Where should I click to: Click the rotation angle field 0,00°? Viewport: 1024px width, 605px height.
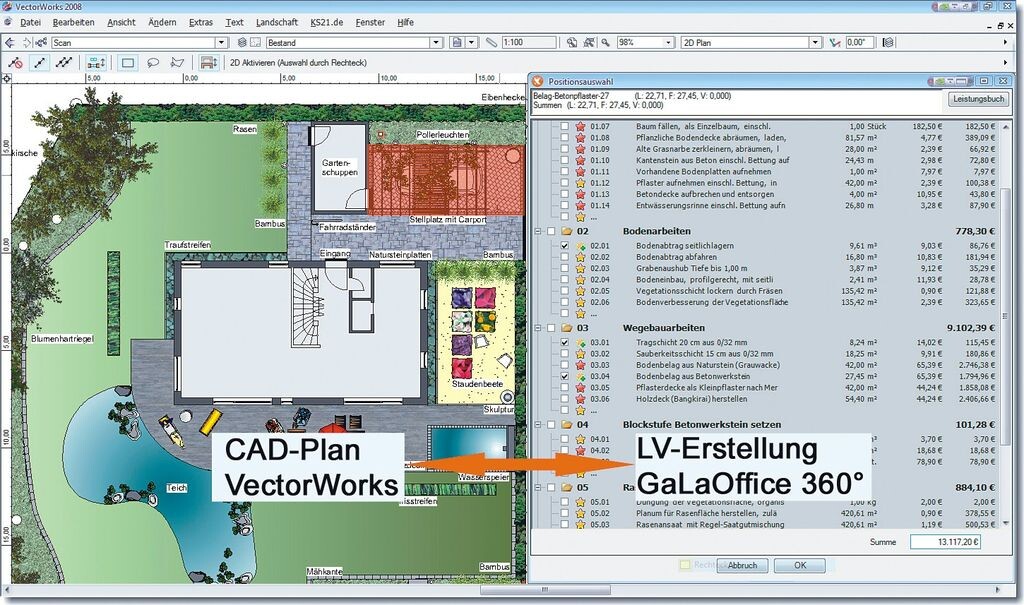859,42
